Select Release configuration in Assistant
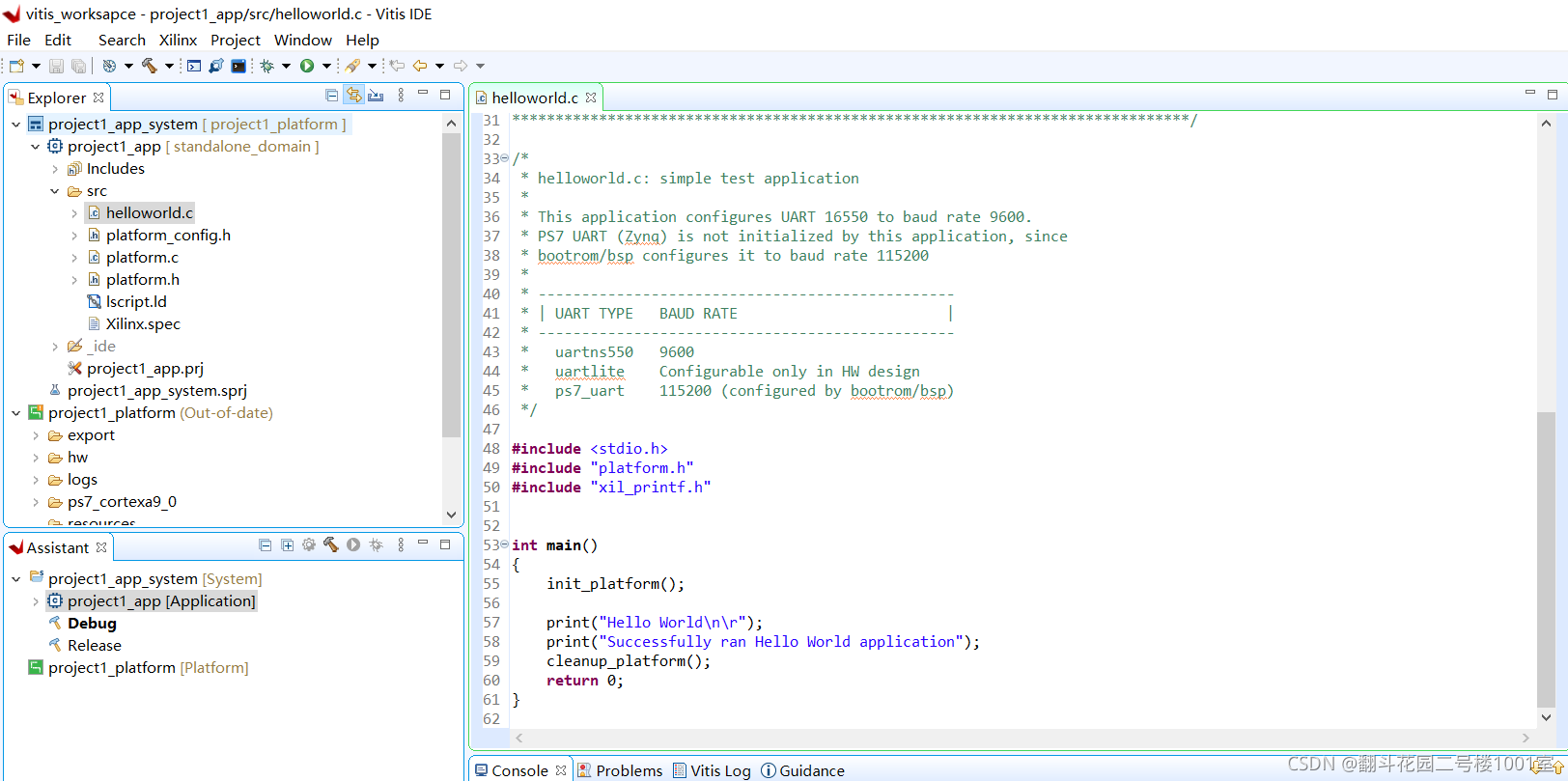Viewport: 1568px width, 781px height. pos(84,646)
